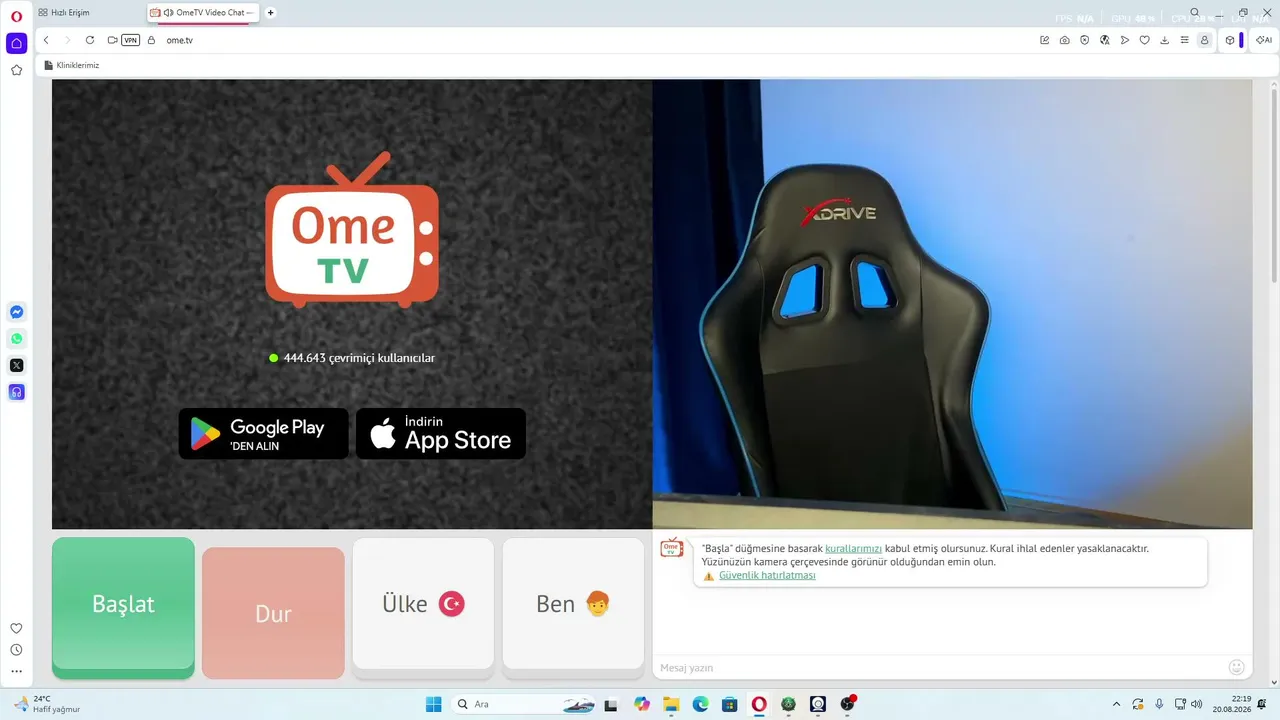
Task: Open the Windows Start menu
Action: pos(434,704)
